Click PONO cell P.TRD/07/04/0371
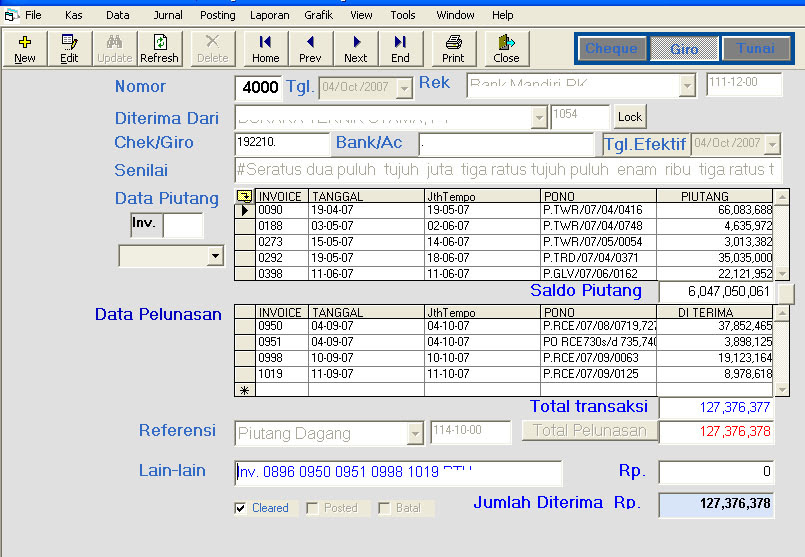The image size is (805, 557). point(598,258)
